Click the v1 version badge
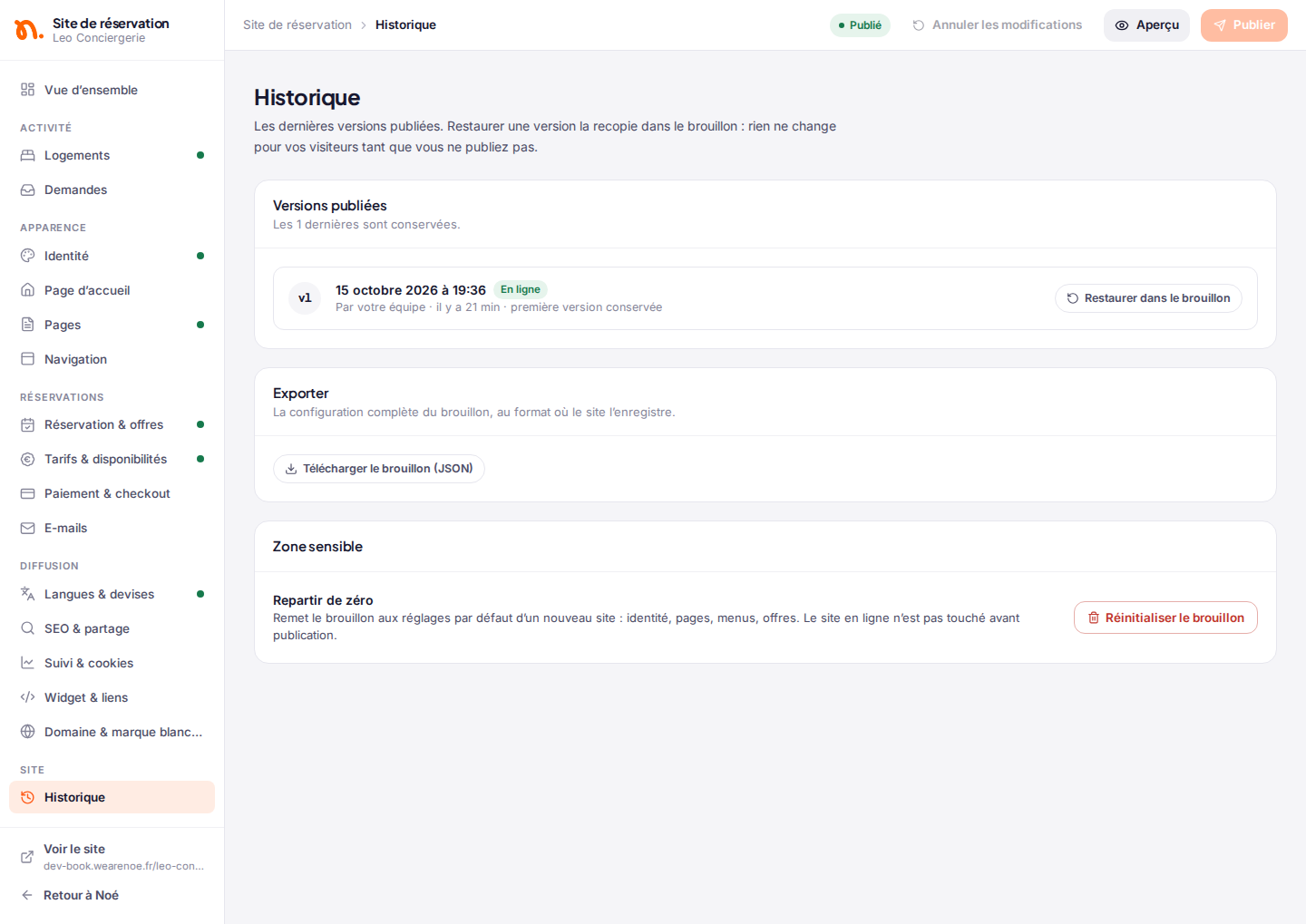This screenshot has width=1306, height=924. point(305,298)
